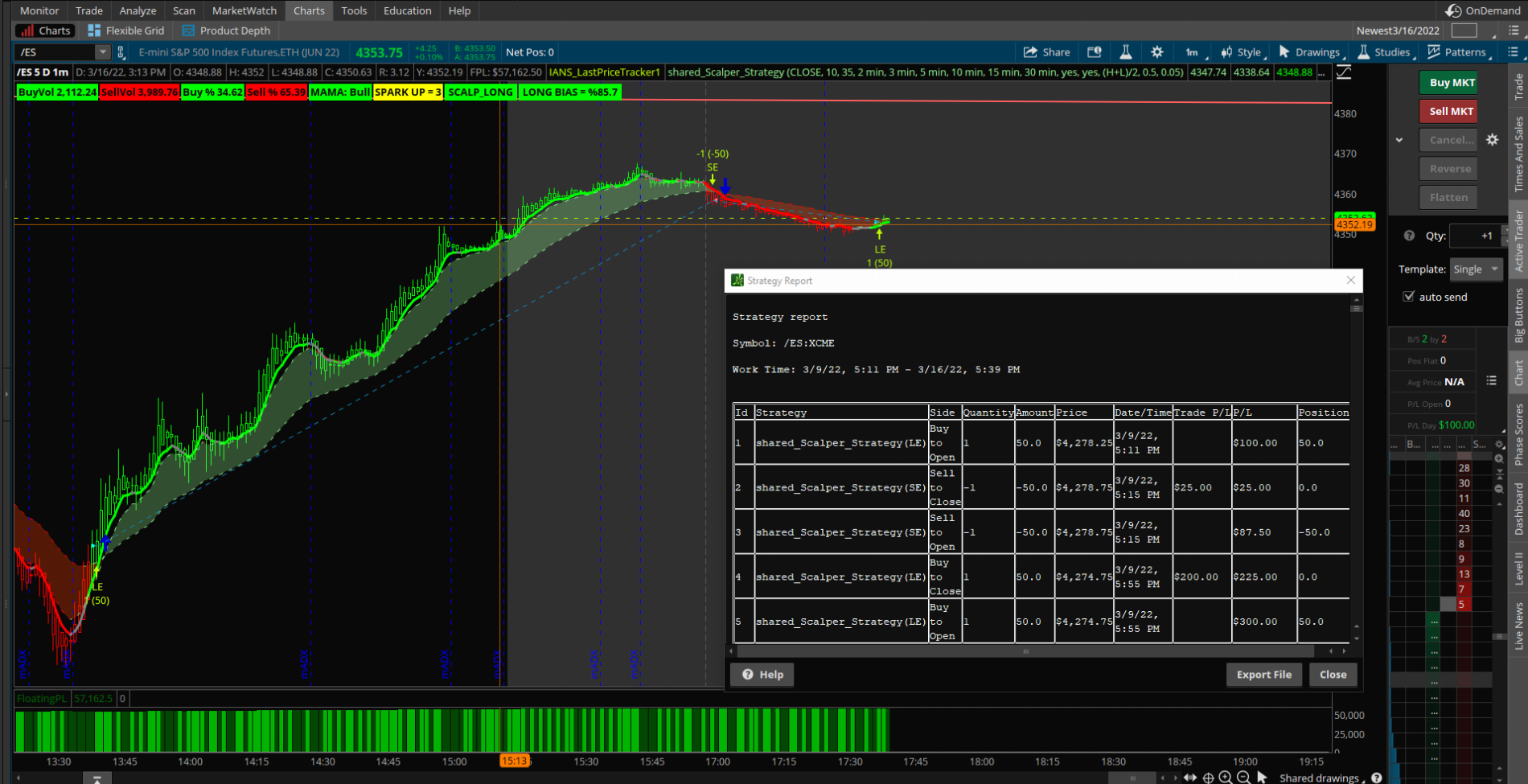Open the Scan tab
This screenshot has width=1528, height=784.
point(184,10)
